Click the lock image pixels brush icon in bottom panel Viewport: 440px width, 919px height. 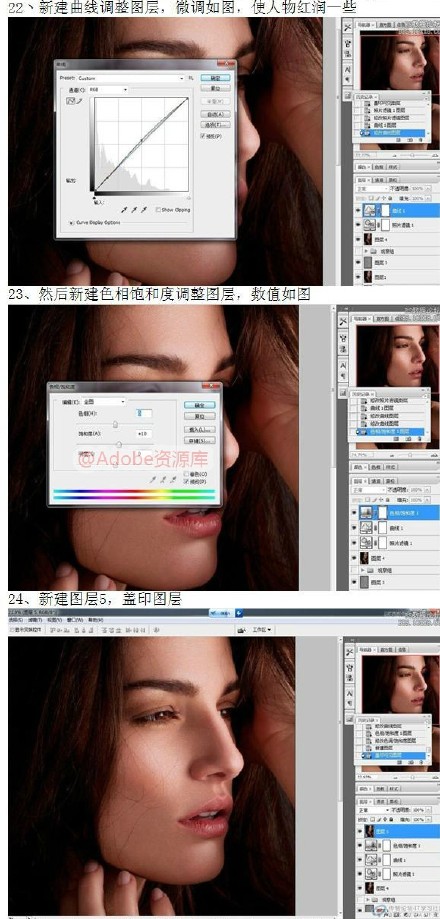378,819
